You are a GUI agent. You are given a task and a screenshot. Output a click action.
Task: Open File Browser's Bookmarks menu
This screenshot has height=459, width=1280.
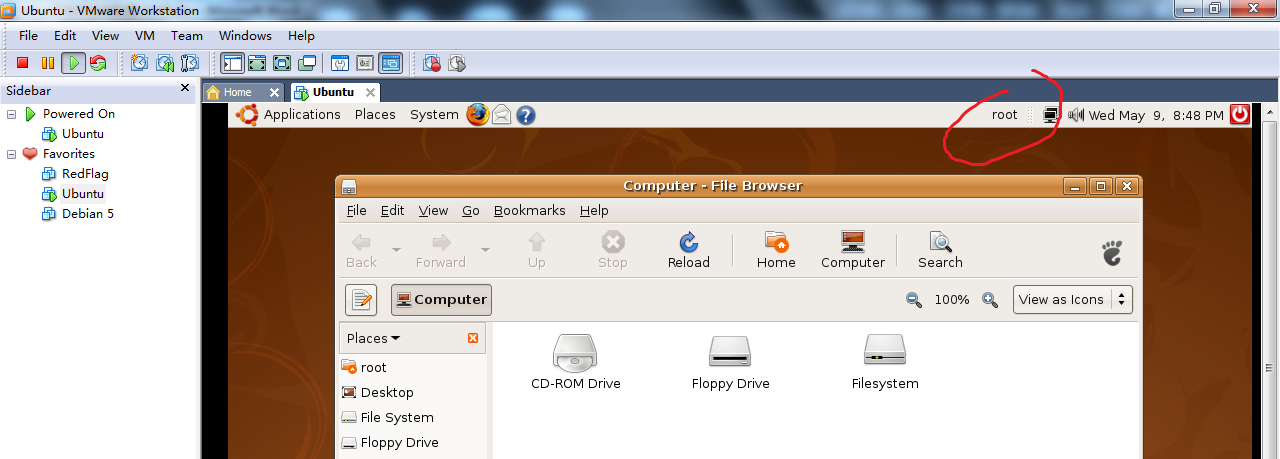529,211
